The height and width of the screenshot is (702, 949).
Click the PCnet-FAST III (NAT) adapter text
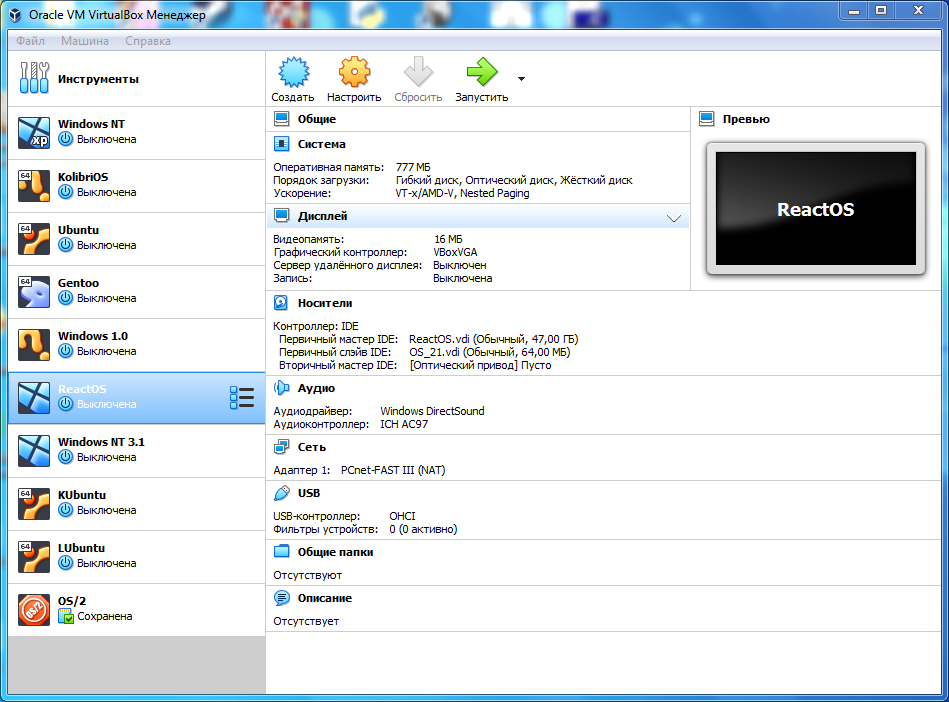point(393,470)
